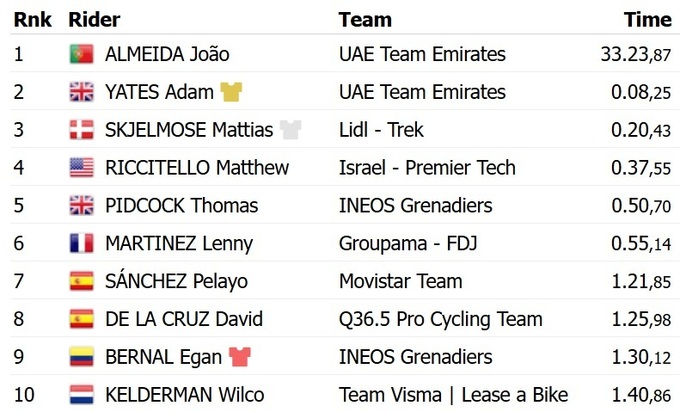The height and width of the screenshot is (412, 680).
Task: Open the Lidl - Trek team page
Action: click(383, 130)
